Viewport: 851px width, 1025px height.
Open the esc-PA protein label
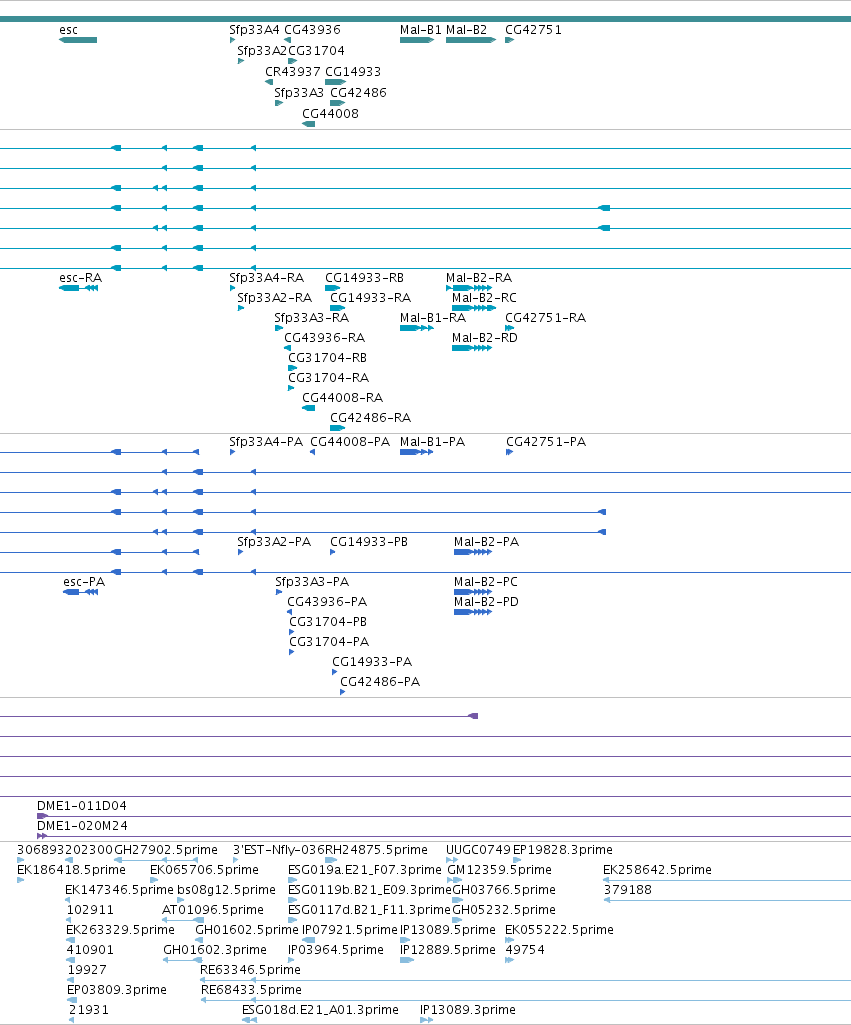pyautogui.click(x=84, y=582)
